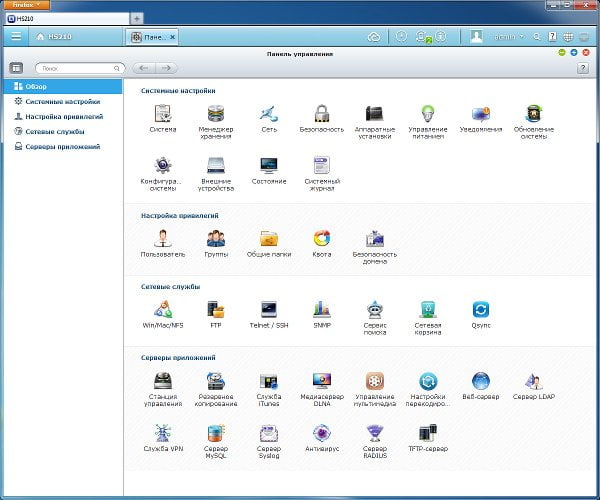Expand the admin user dropdown
The image size is (600, 500).
pyautogui.click(x=509, y=37)
